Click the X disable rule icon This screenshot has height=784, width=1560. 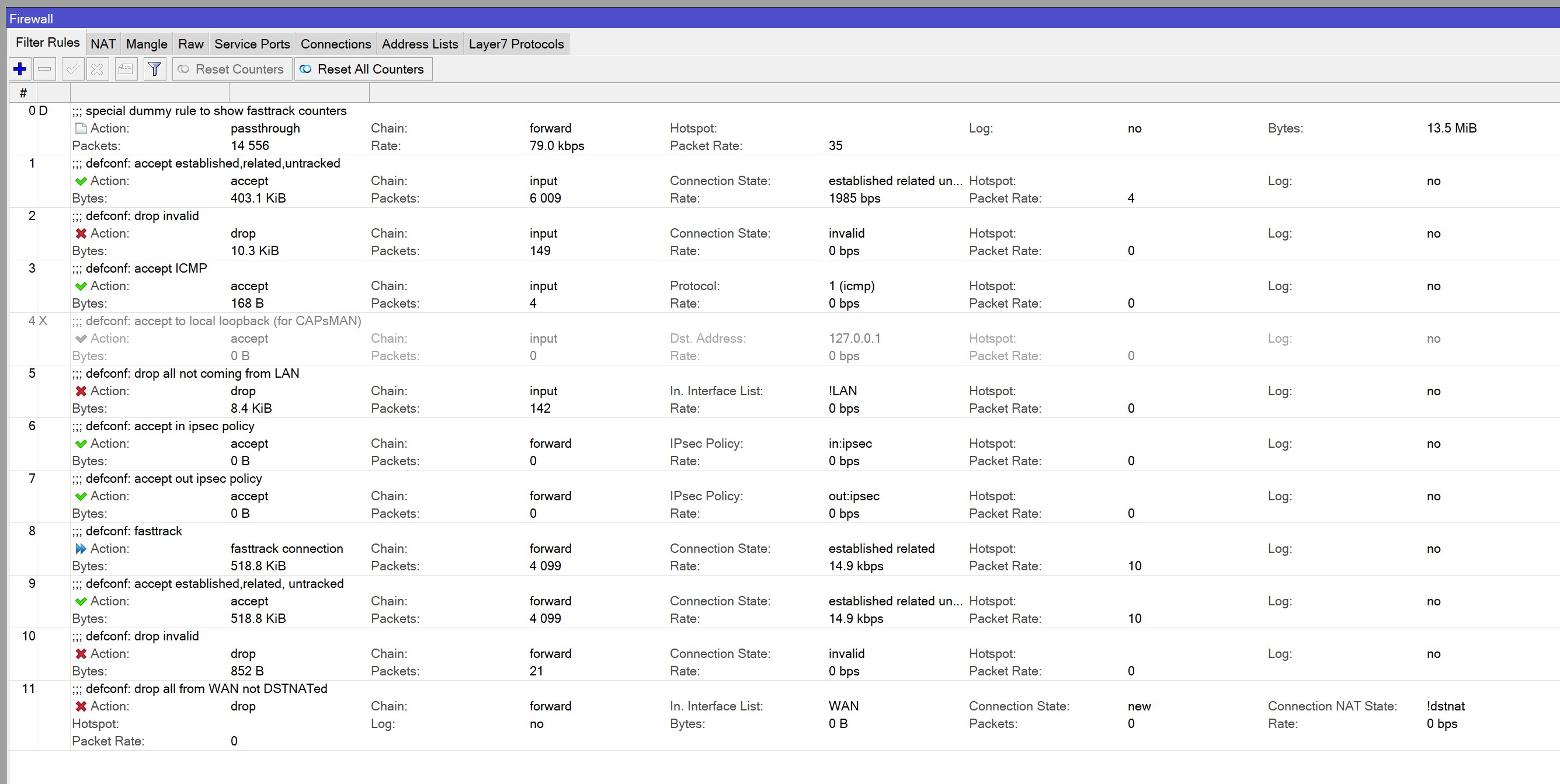(97, 69)
